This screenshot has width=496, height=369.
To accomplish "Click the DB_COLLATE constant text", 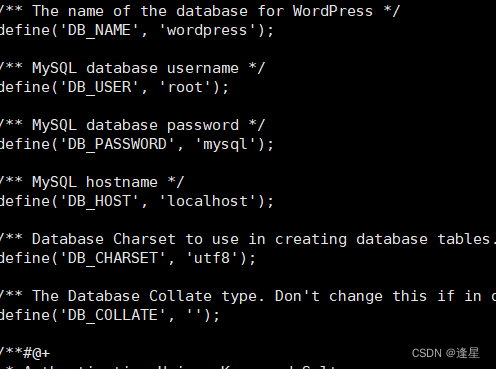I will 113,315.
